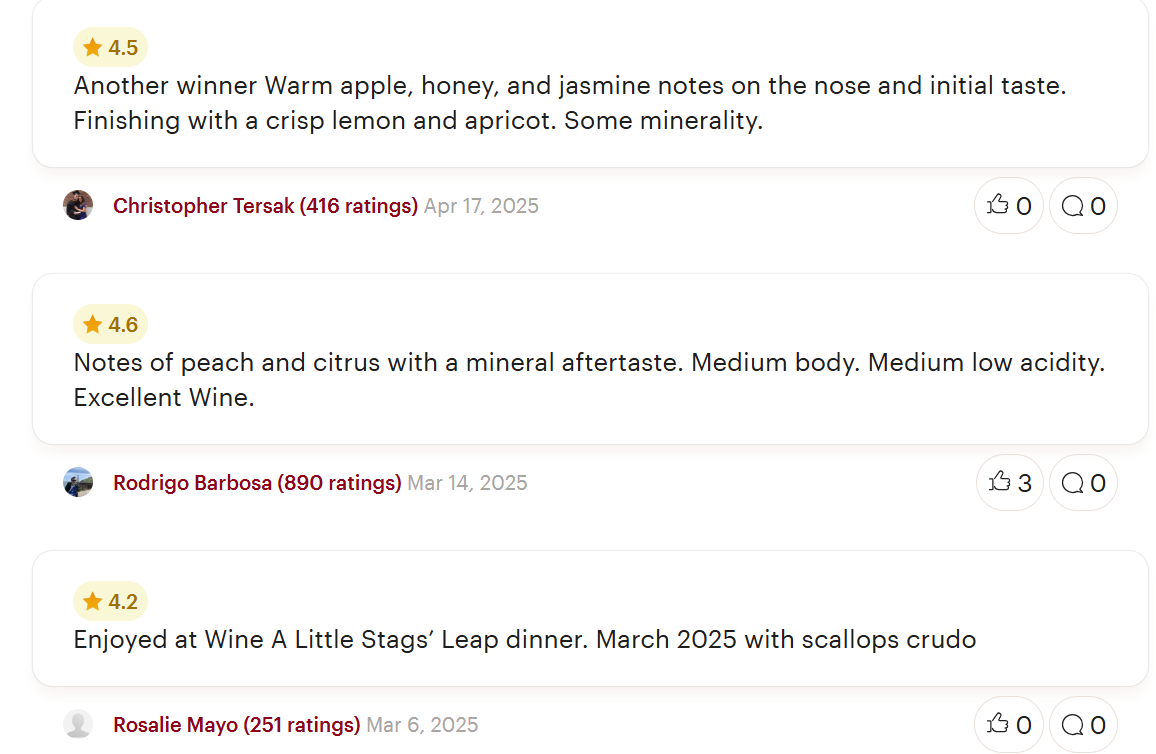
Task: Open Rosalie Mayo's default avatar
Action: click(x=78, y=725)
